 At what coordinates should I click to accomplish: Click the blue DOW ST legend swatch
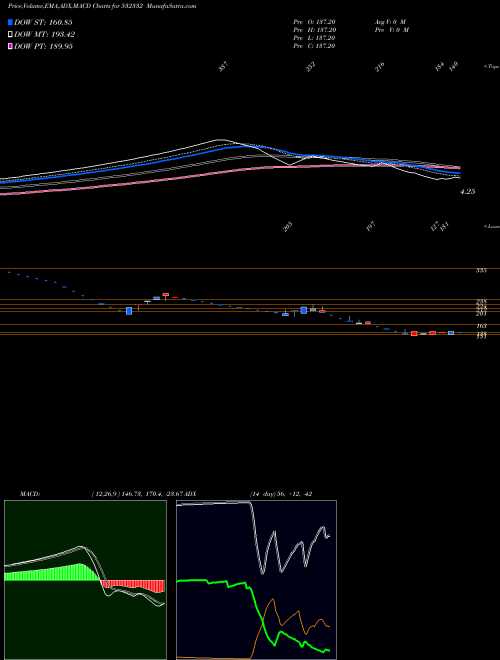pyautogui.click(x=10, y=22)
